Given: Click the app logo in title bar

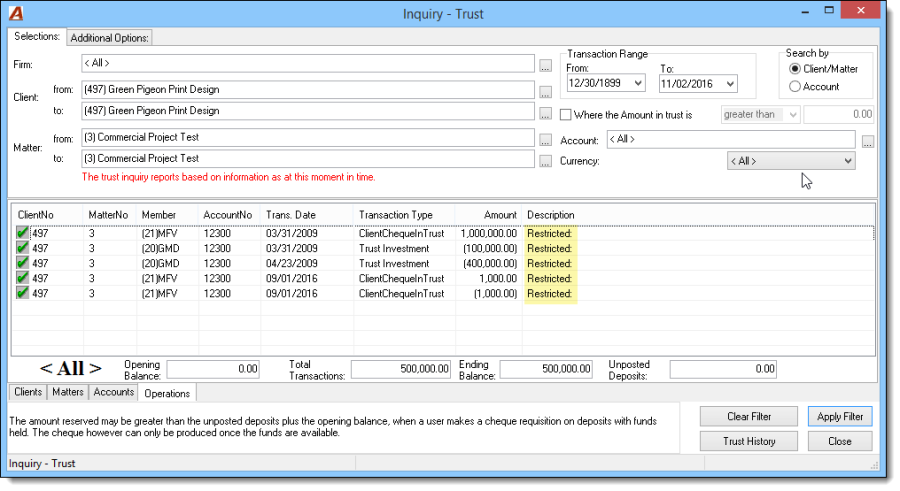Looking at the screenshot, I should 16,13.
